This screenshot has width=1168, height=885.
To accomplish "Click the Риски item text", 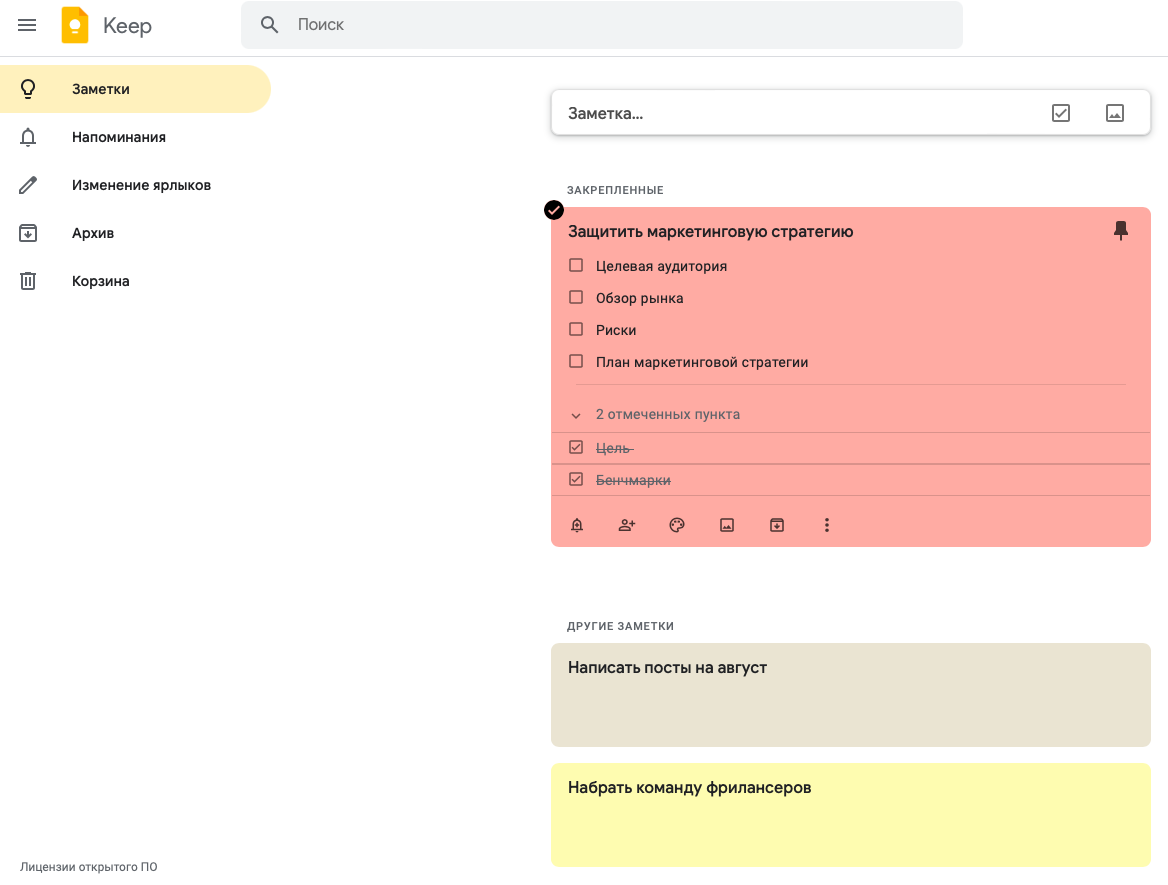I will point(616,331).
